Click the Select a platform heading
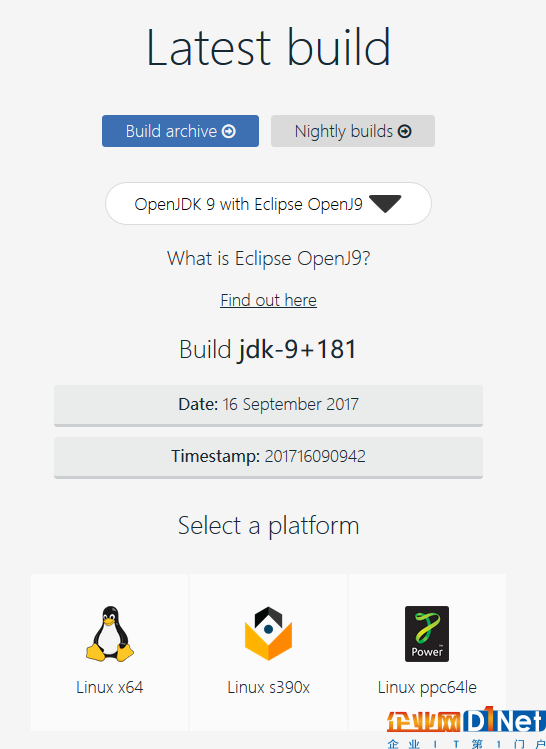Screen dimensions: 546x749 pos(268,526)
